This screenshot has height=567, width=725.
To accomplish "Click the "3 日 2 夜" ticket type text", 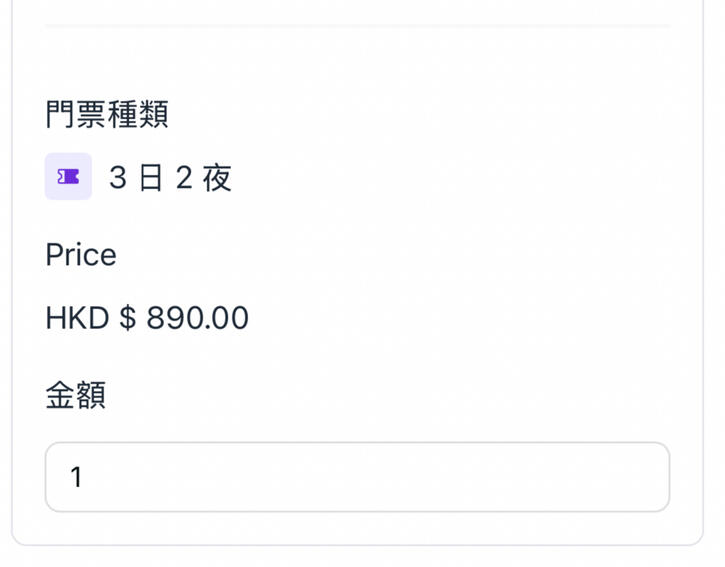I will pyautogui.click(x=170, y=178).
